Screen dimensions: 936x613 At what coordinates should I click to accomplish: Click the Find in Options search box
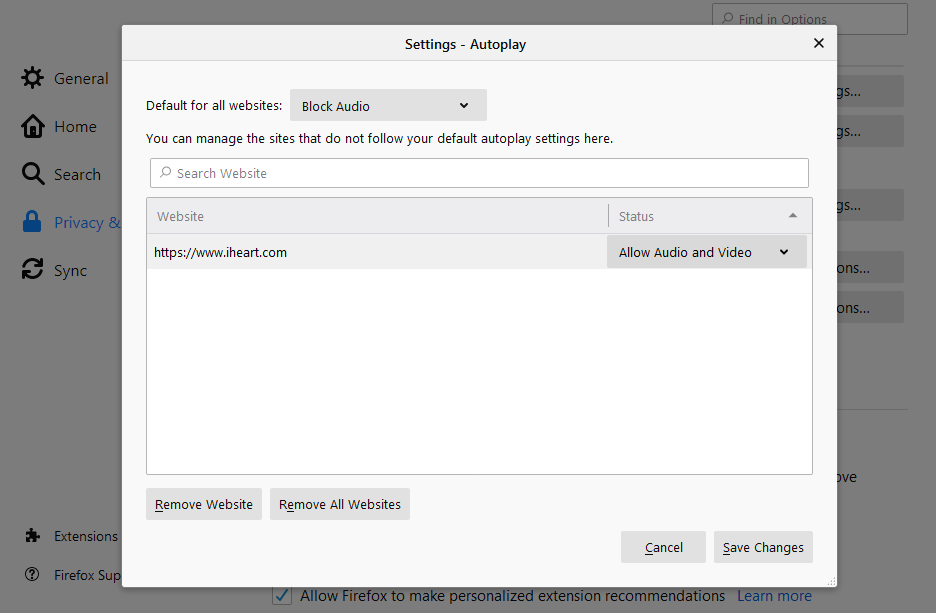(x=809, y=19)
